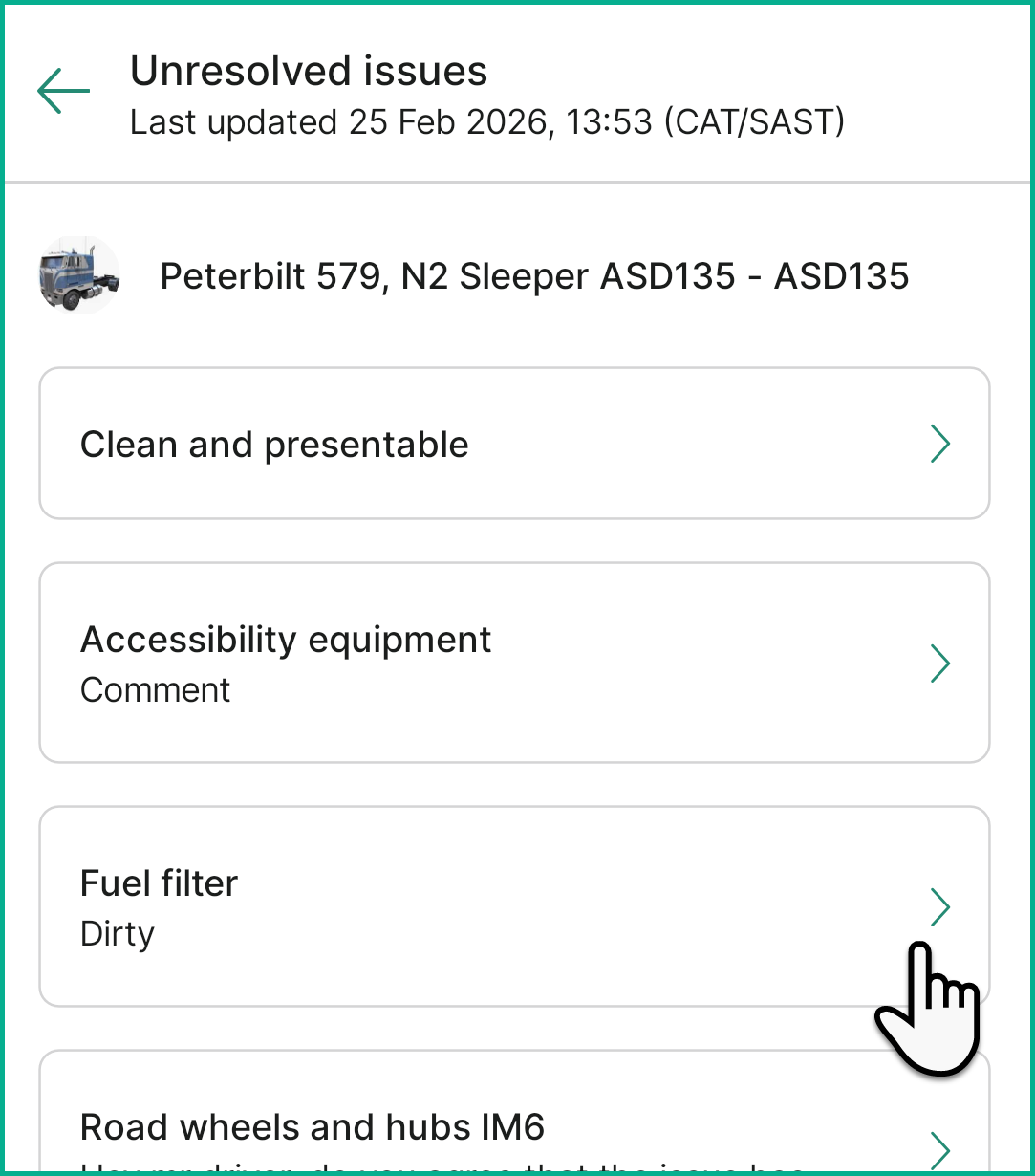Click the truncated description under Road wheels
The image size is (1035, 1176).
pos(440,1167)
